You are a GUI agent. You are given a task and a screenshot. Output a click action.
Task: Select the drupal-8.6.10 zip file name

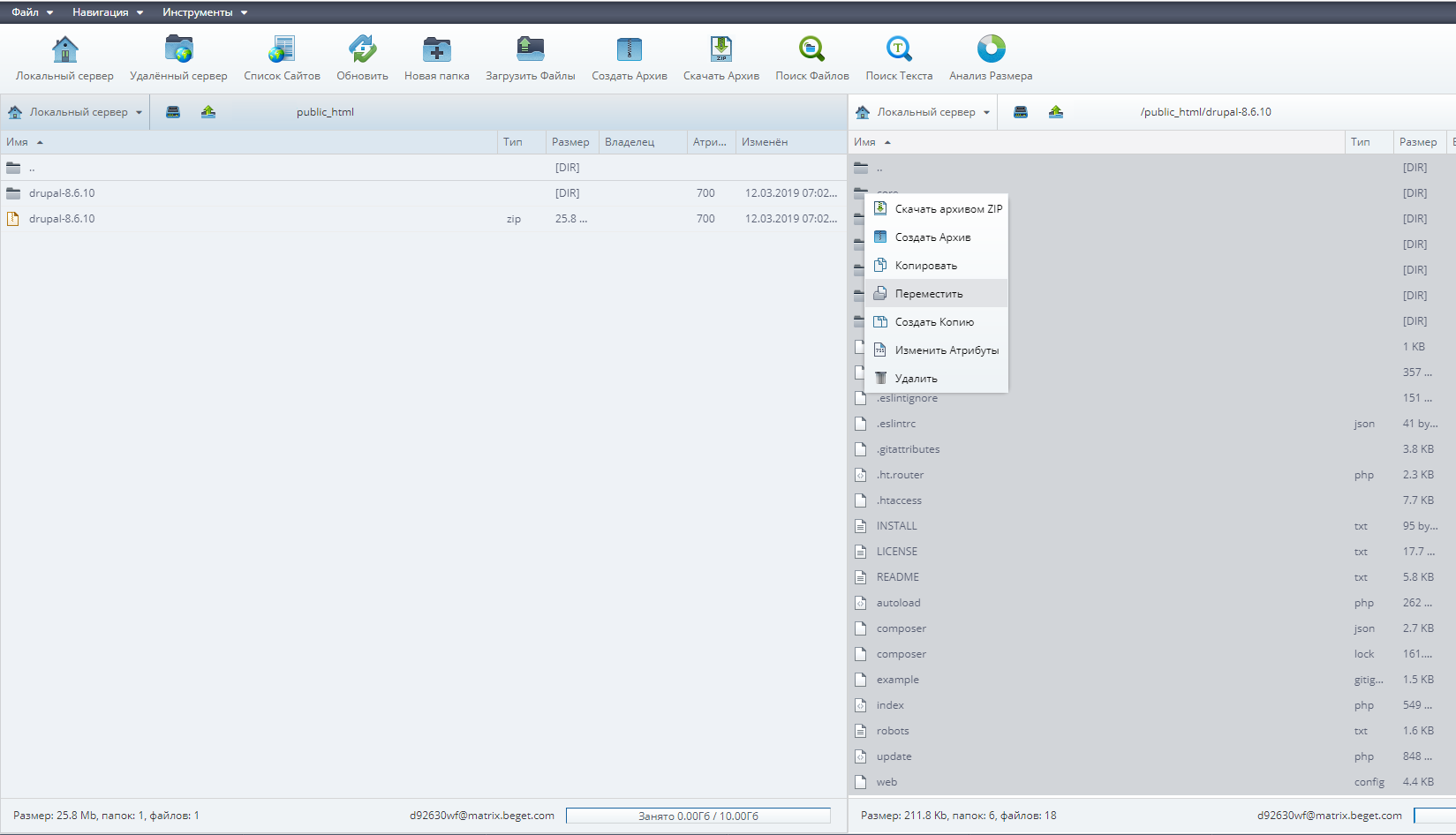point(62,219)
